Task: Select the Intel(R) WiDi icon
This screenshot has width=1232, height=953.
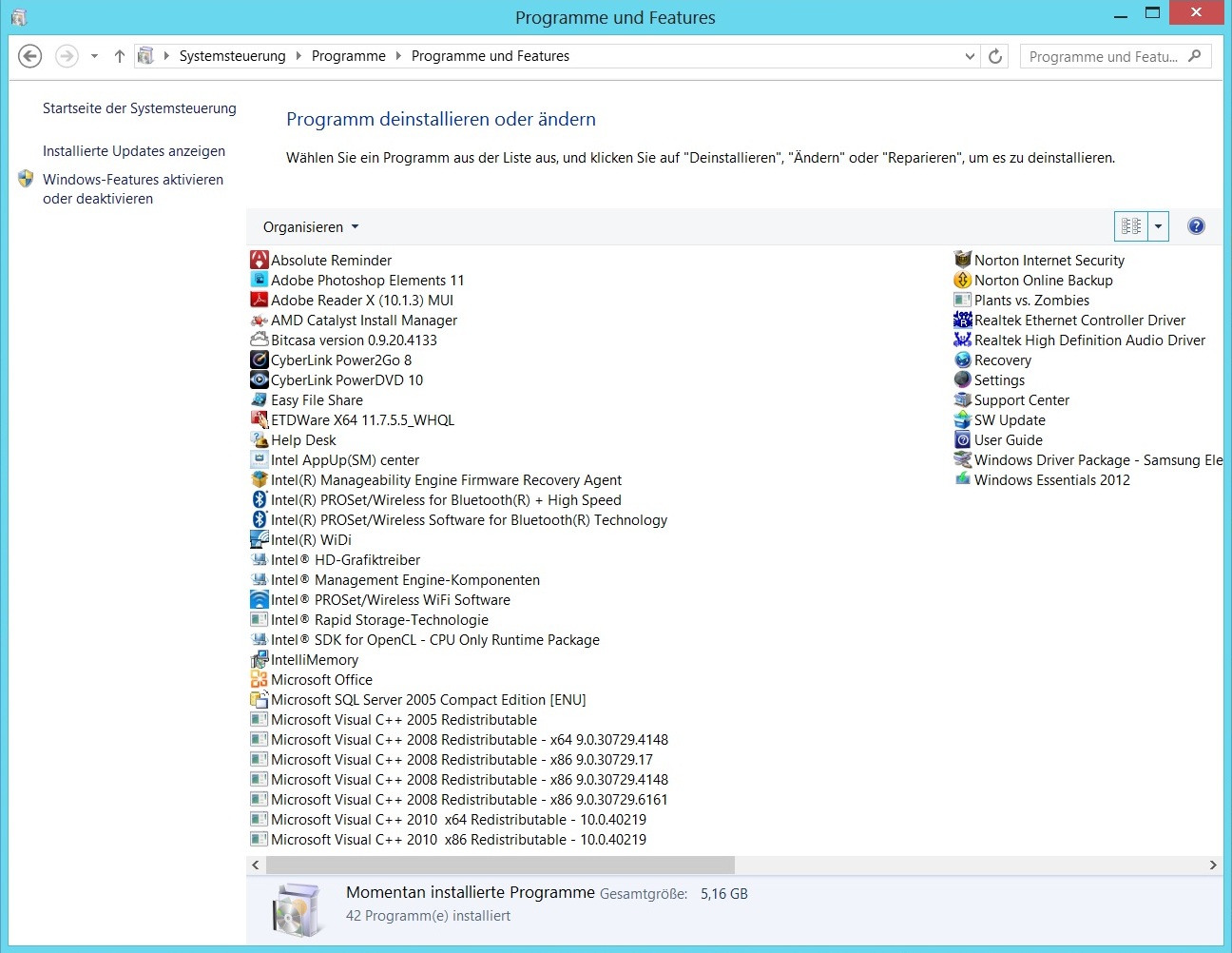Action: (260, 539)
